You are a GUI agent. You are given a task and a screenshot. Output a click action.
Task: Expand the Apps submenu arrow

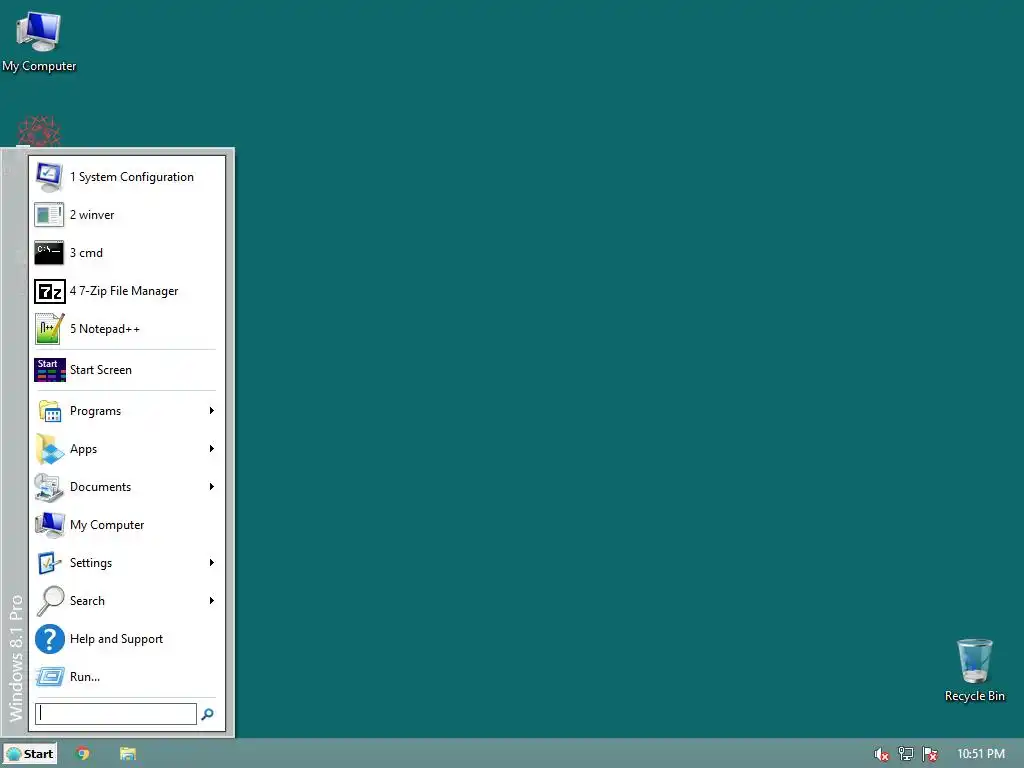[212, 449]
